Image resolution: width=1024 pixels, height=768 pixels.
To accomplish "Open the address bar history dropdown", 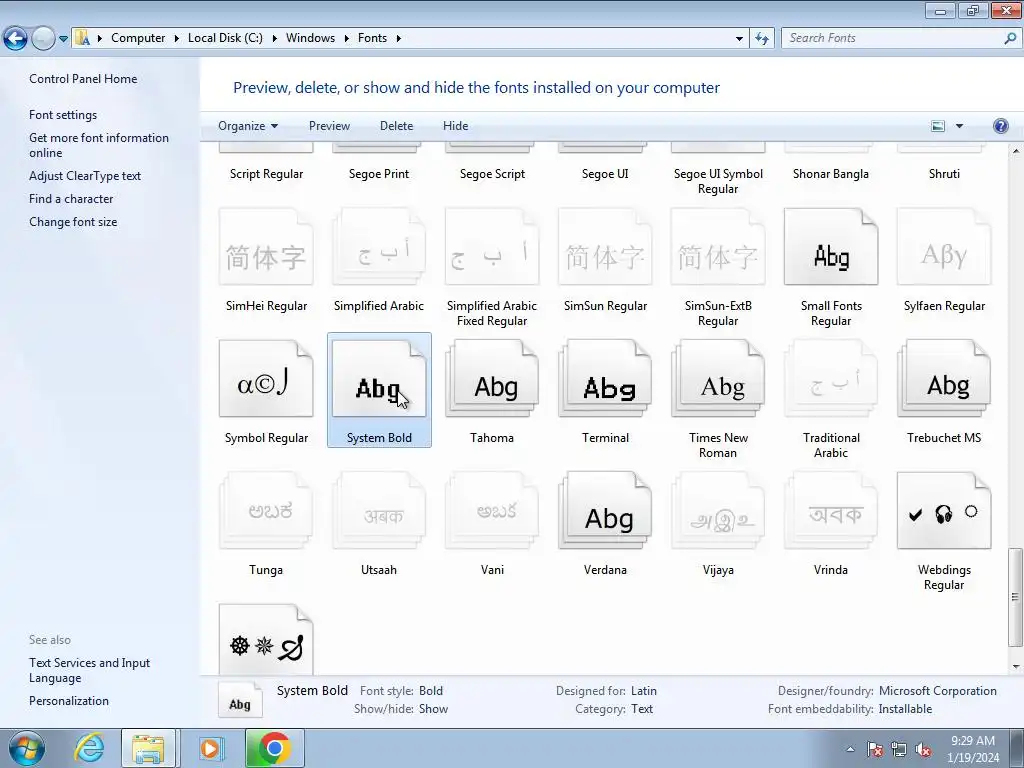I will point(739,39).
